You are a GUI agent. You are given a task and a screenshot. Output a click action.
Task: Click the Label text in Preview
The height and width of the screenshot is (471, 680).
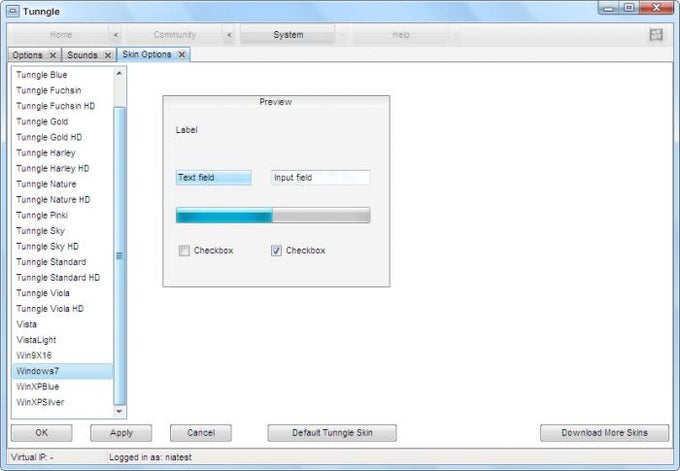[186, 130]
